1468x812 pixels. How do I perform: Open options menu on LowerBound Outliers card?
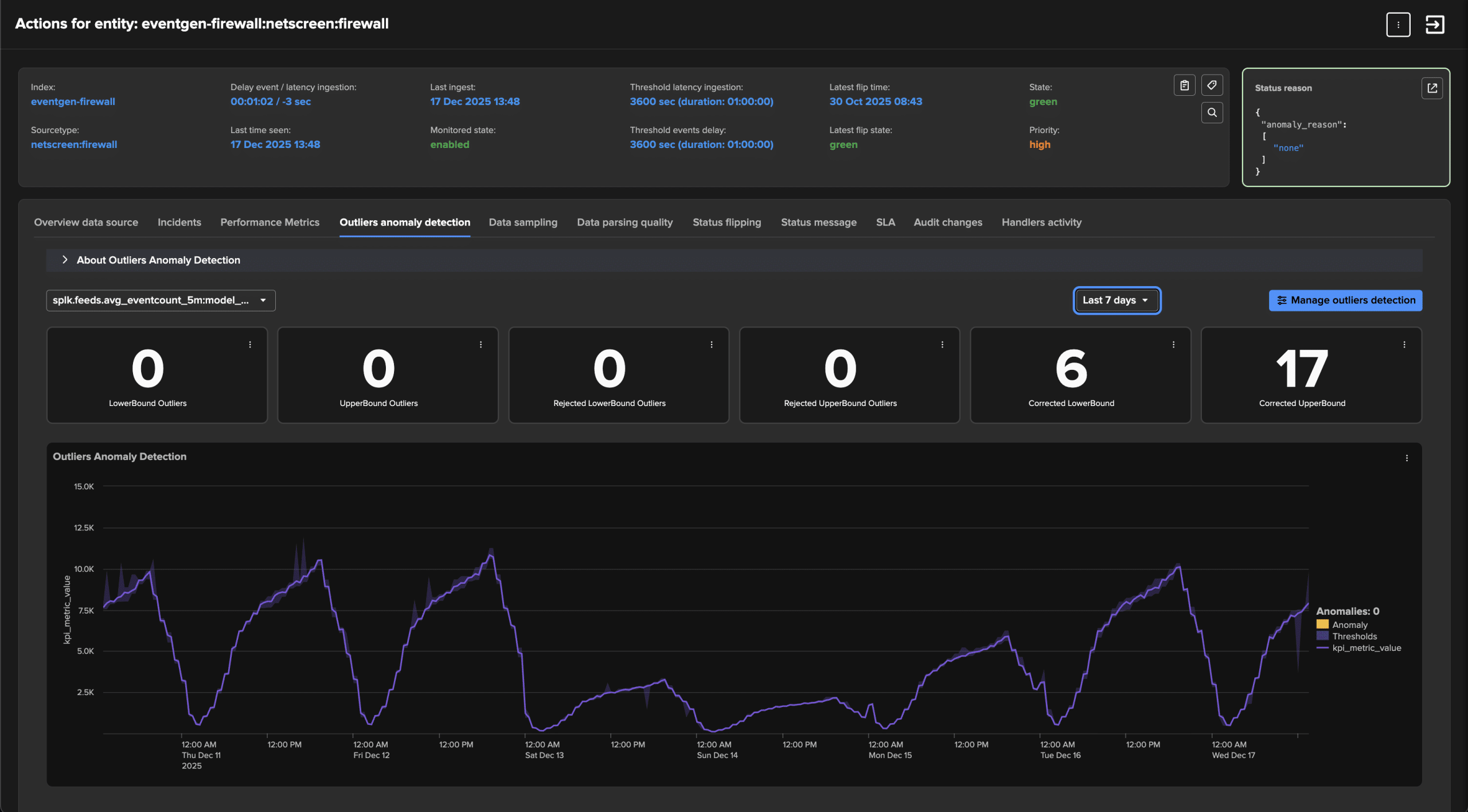point(250,345)
